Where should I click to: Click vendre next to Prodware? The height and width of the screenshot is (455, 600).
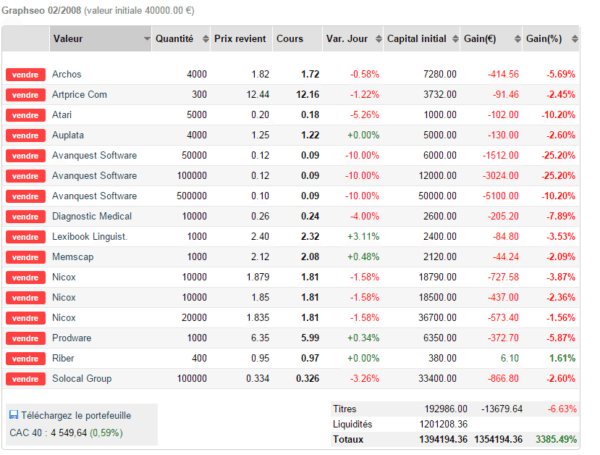coord(26,338)
